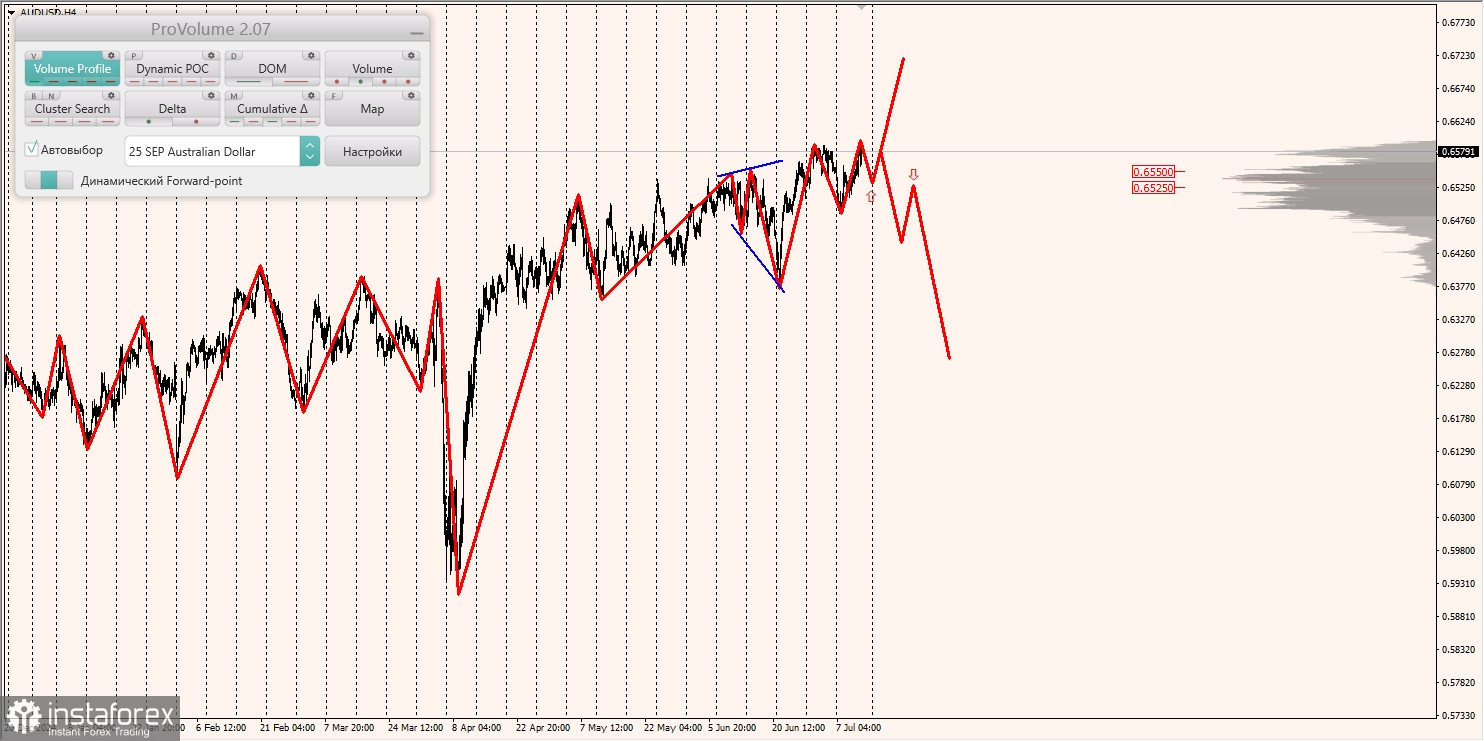Click 0.63270 on the price axis

(1460, 319)
